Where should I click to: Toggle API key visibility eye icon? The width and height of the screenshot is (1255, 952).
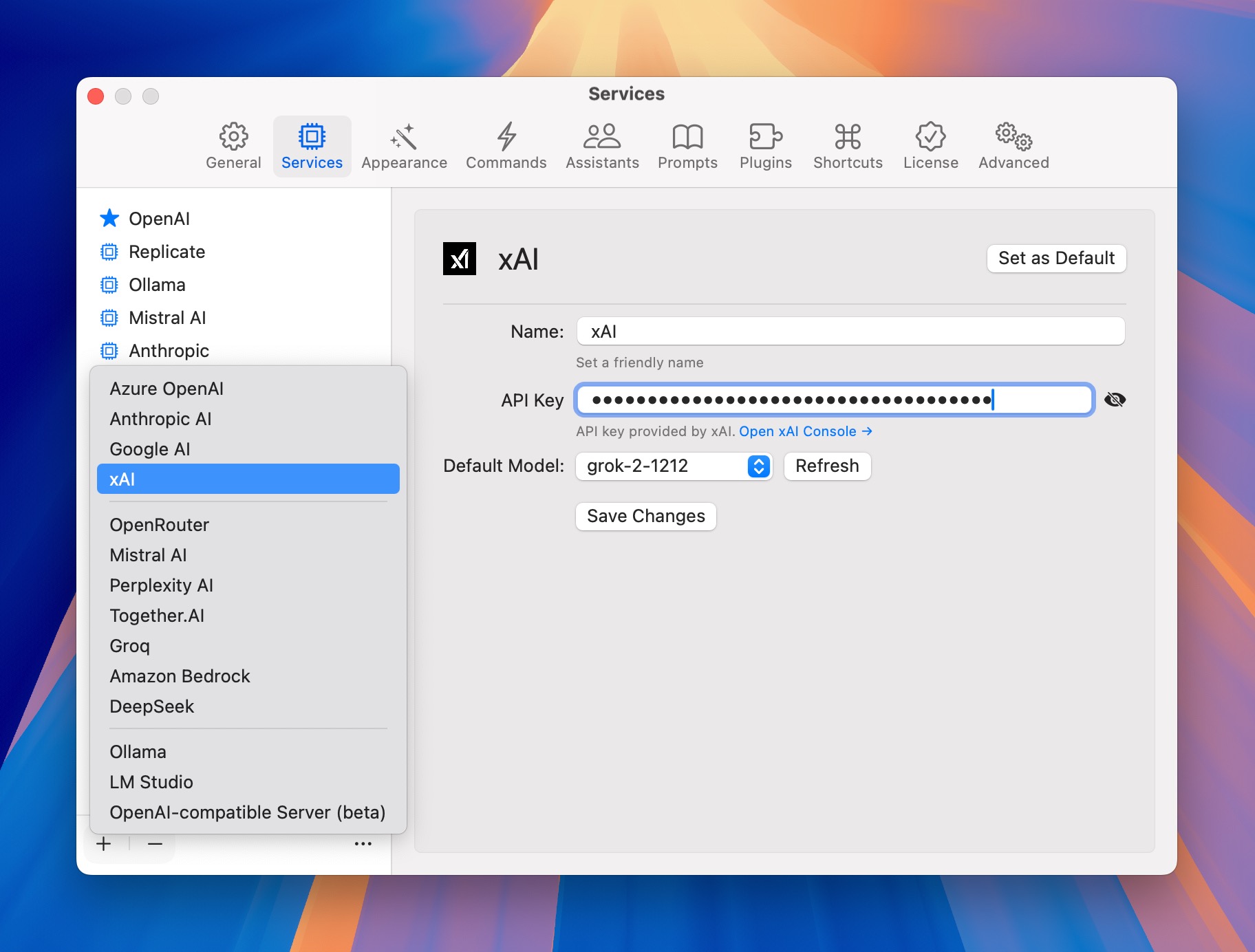point(1115,400)
